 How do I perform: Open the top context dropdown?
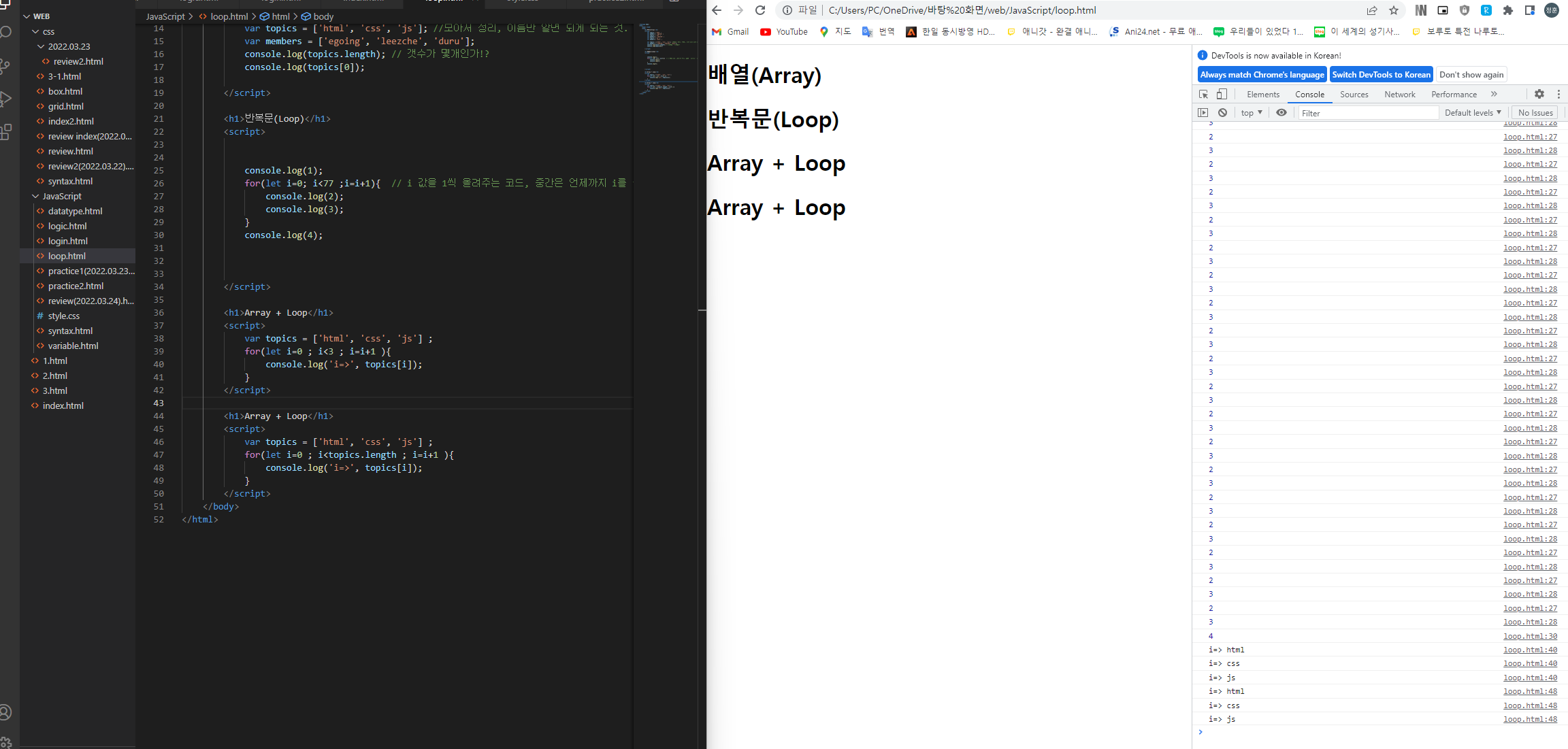1251,113
